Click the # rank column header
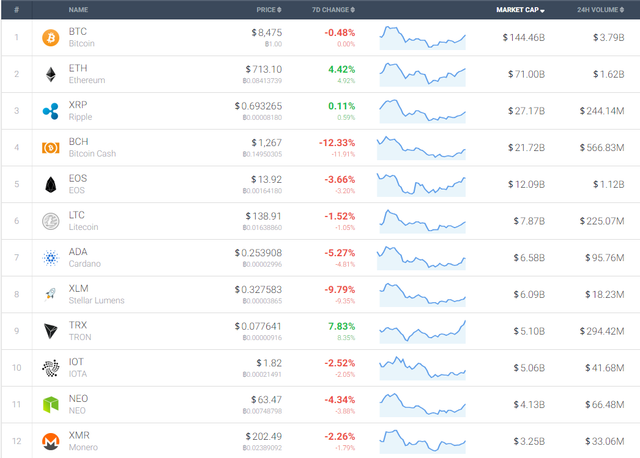The image size is (640, 458). (17, 10)
